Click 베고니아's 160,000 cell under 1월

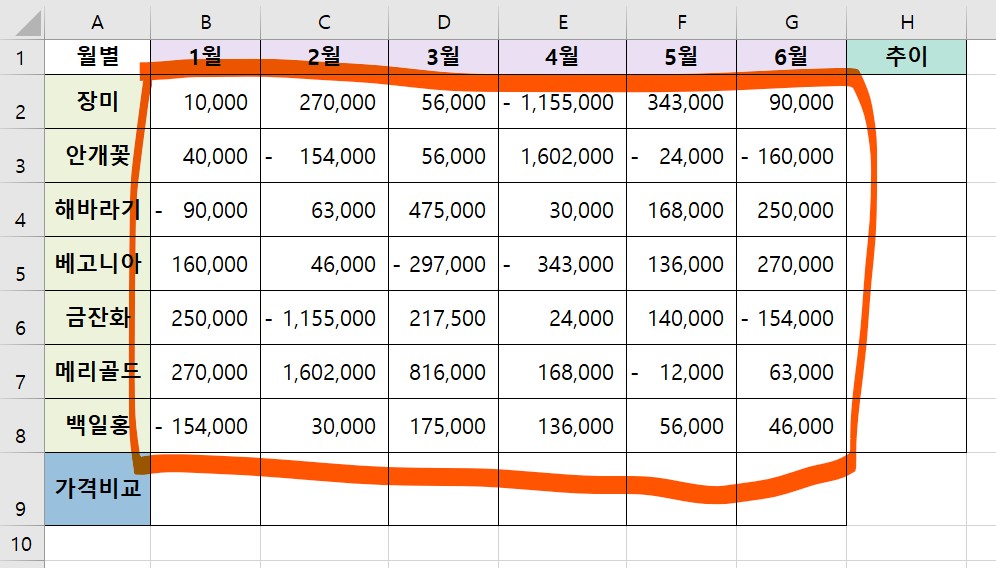pyautogui.click(x=206, y=264)
